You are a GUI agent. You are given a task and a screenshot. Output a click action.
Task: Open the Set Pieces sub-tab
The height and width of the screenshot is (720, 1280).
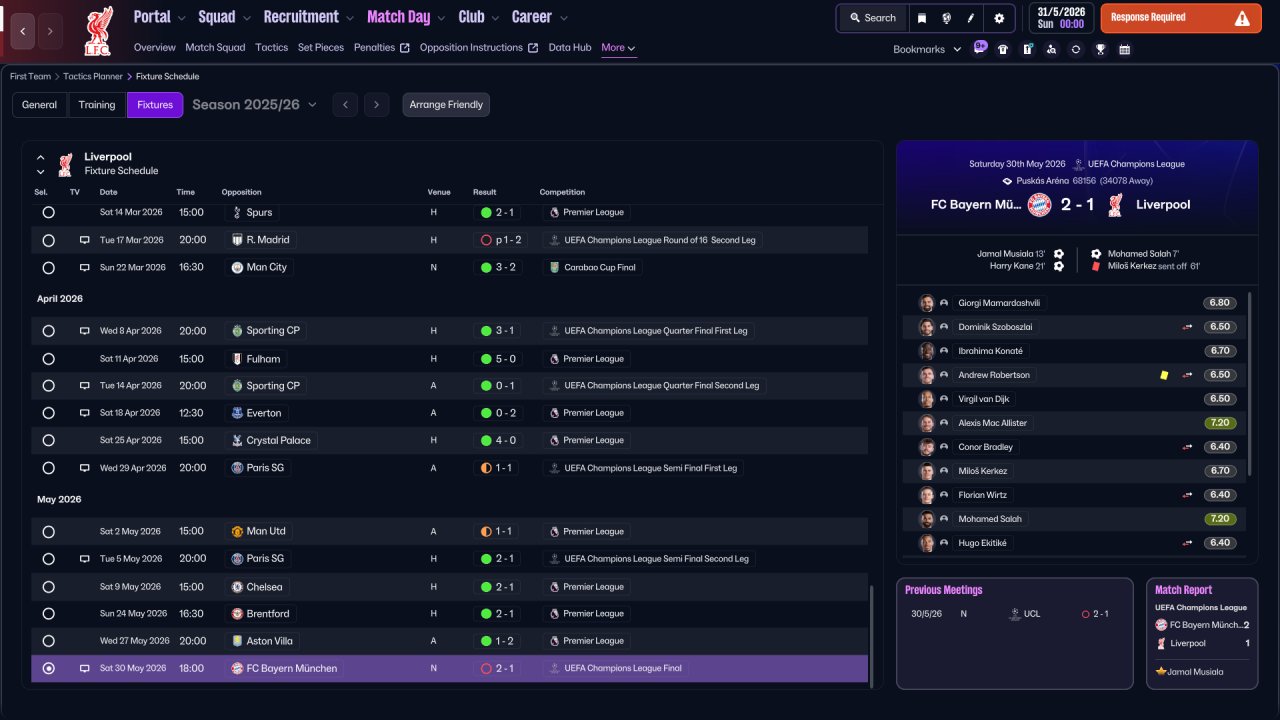(321, 47)
